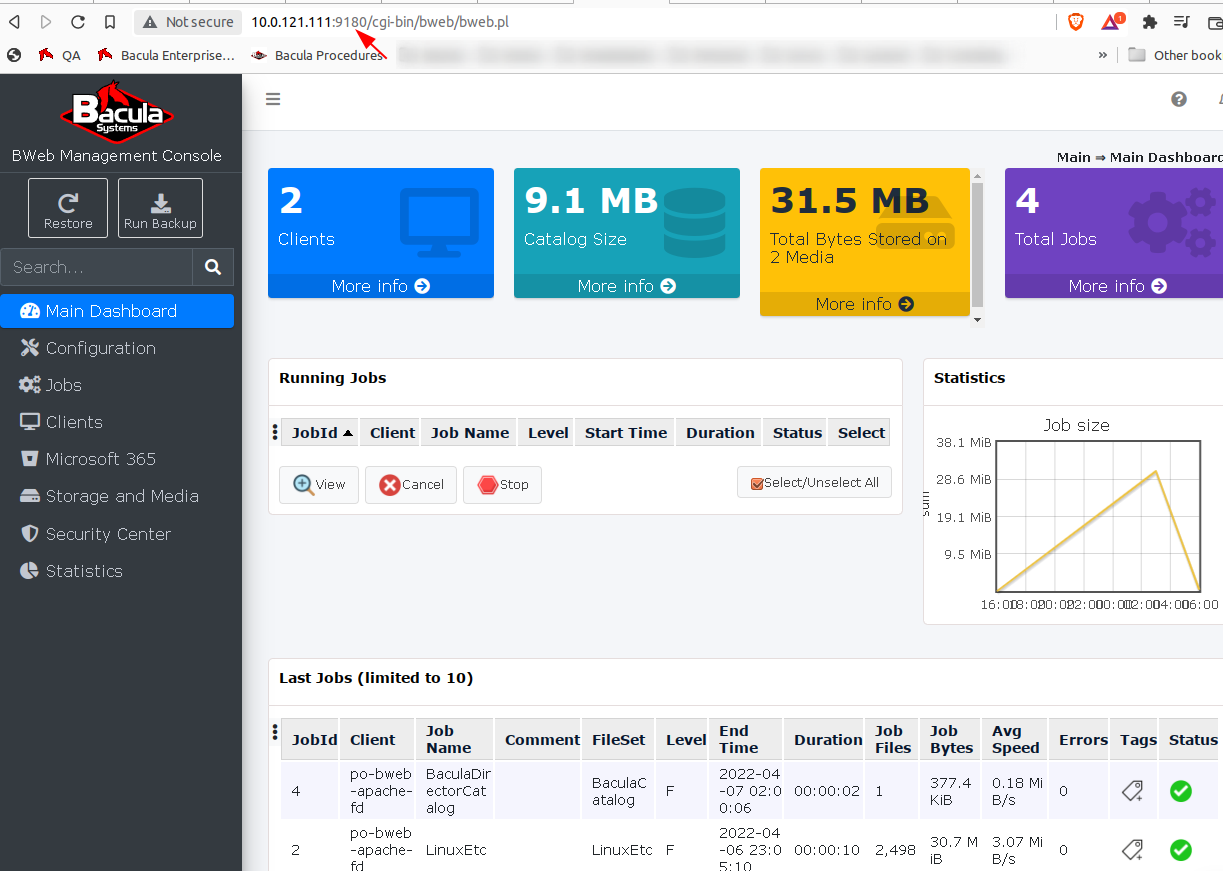The image size is (1223, 871).
Task: Click More info on Total Bytes Stored card
Action: pos(865,304)
